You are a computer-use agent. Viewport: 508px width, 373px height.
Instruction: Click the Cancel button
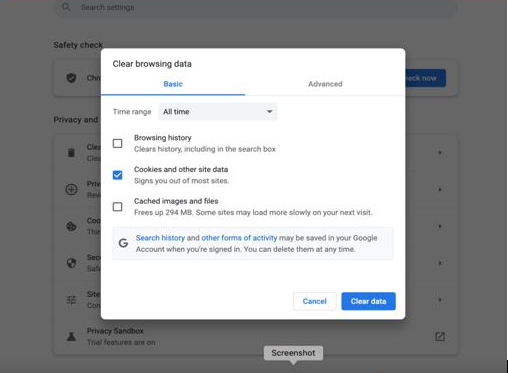click(314, 301)
